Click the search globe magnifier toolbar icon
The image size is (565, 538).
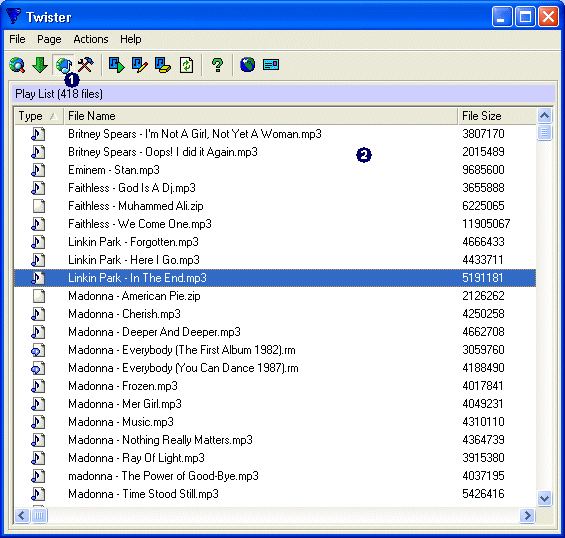tap(17, 65)
